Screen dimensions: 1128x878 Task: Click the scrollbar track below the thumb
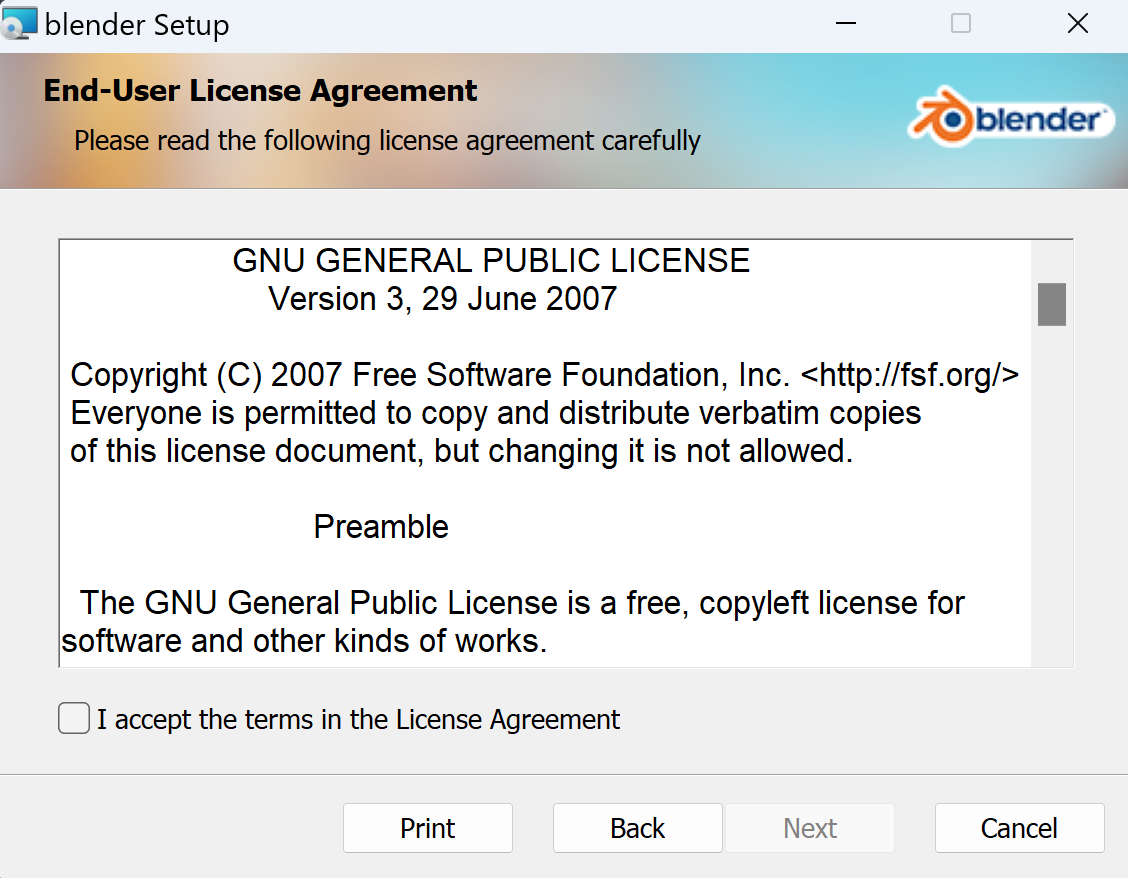(x=1052, y=497)
